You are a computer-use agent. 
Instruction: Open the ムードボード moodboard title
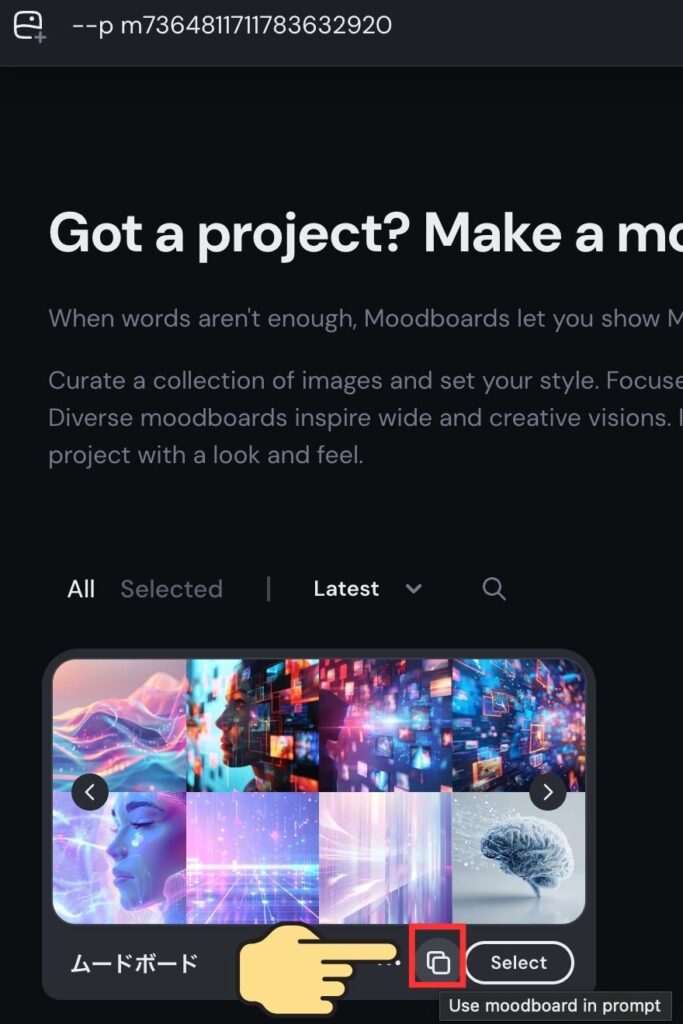tap(134, 963)
